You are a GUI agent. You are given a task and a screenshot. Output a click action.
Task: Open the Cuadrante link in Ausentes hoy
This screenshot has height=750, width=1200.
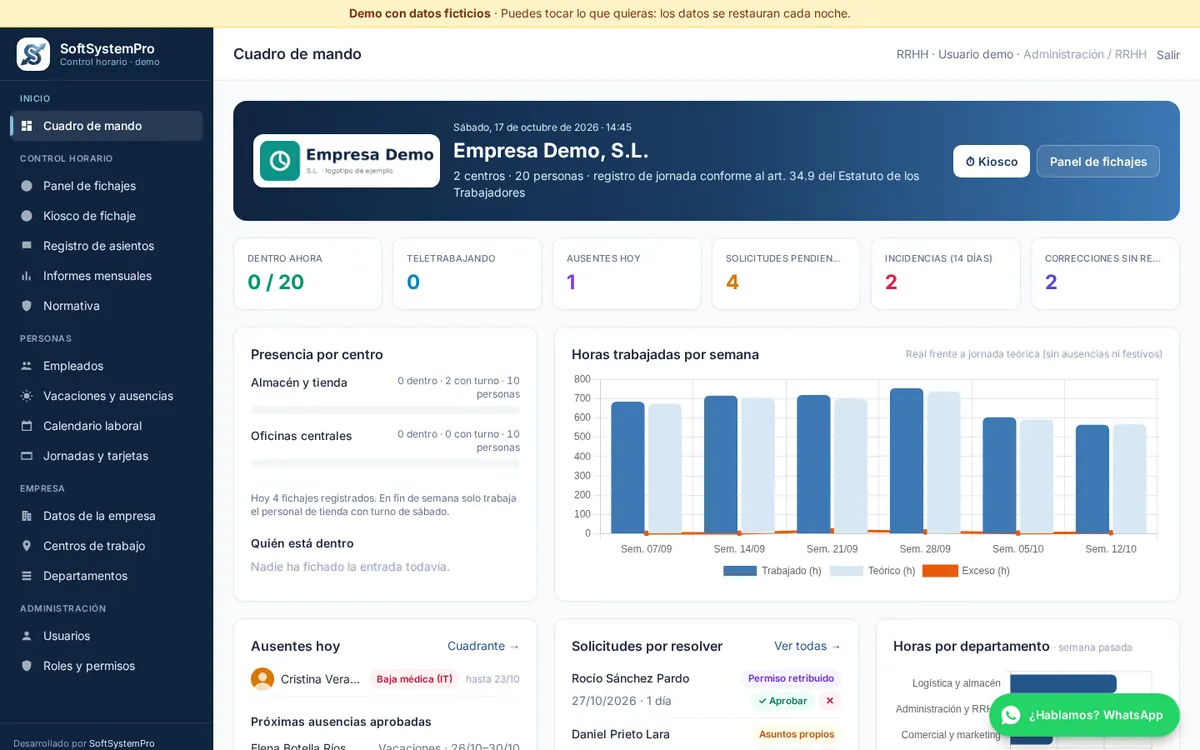coord(484,646)
